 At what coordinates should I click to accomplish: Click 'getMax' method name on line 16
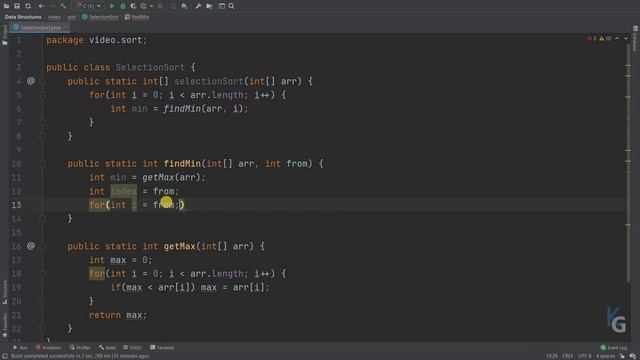(180, 246)
